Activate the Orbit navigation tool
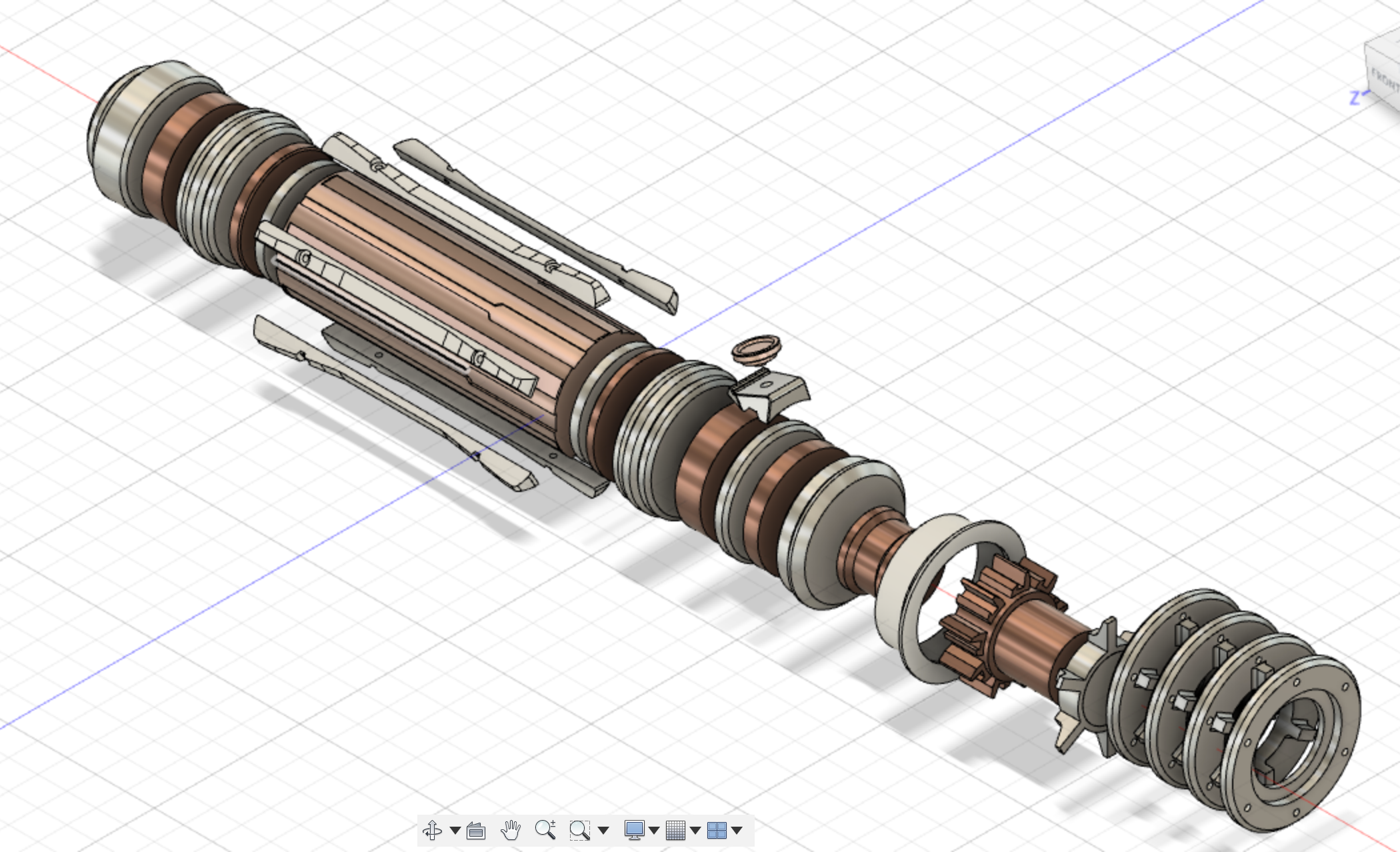Screen dimensions: 1400x852 tap(432, 830)
